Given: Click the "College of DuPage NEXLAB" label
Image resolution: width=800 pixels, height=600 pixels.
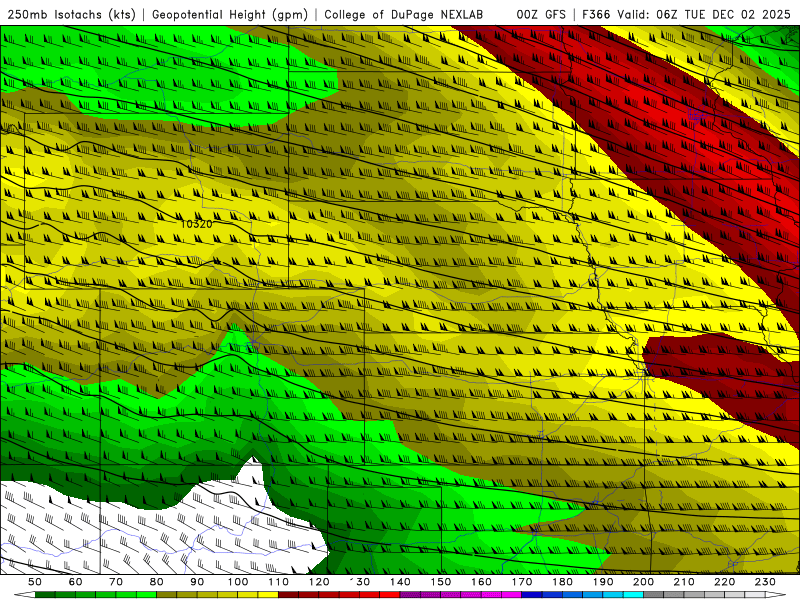Looking at the screenshot, I should [x=404, y=15].
